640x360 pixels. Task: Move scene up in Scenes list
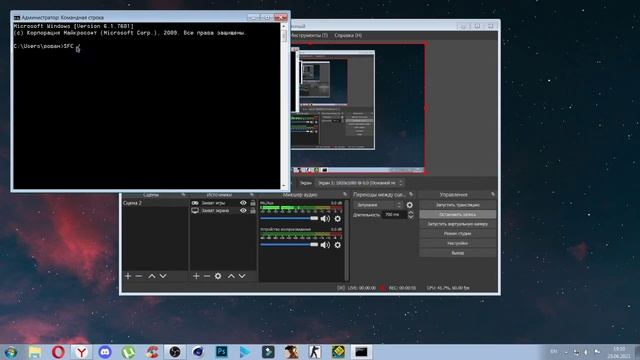click(152, 276)
